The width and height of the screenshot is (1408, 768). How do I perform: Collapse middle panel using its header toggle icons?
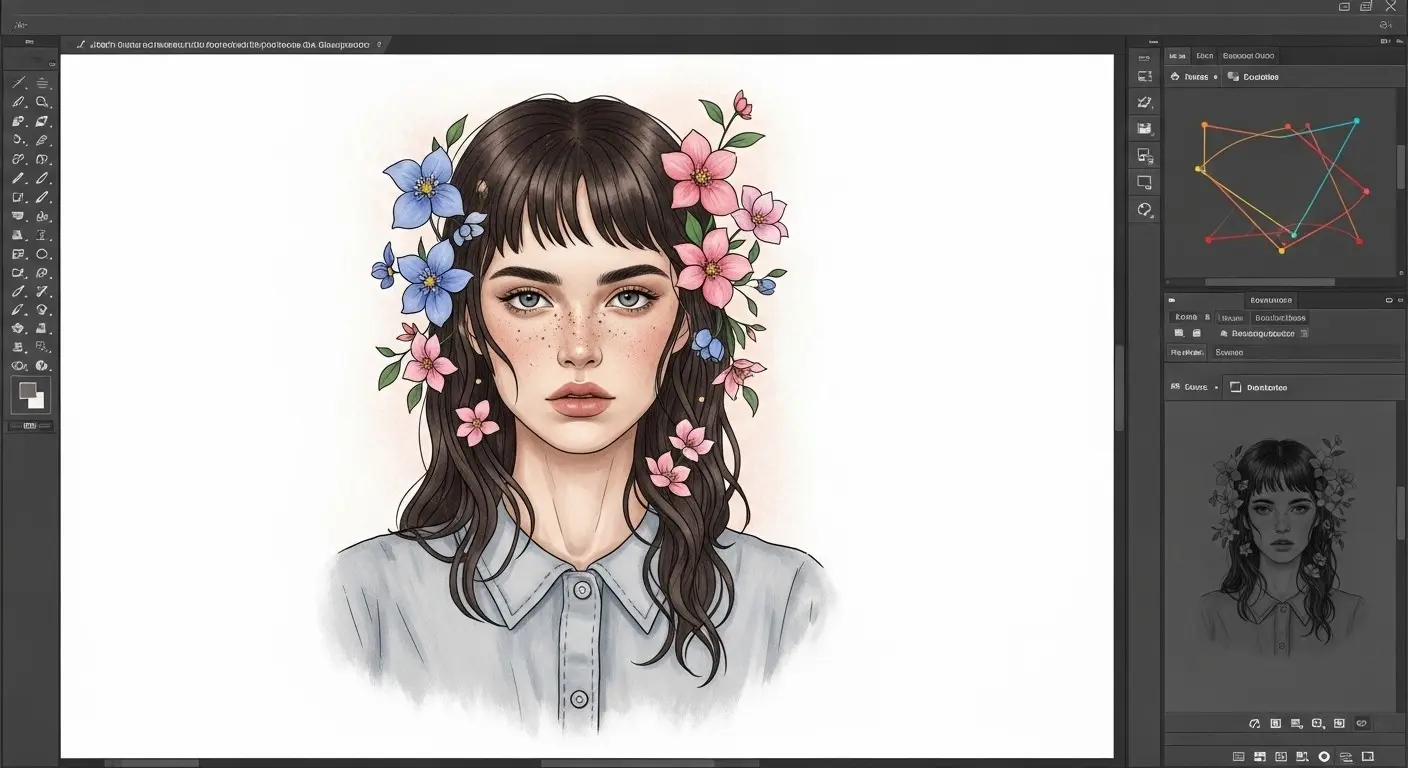[x=1394, y=300]
